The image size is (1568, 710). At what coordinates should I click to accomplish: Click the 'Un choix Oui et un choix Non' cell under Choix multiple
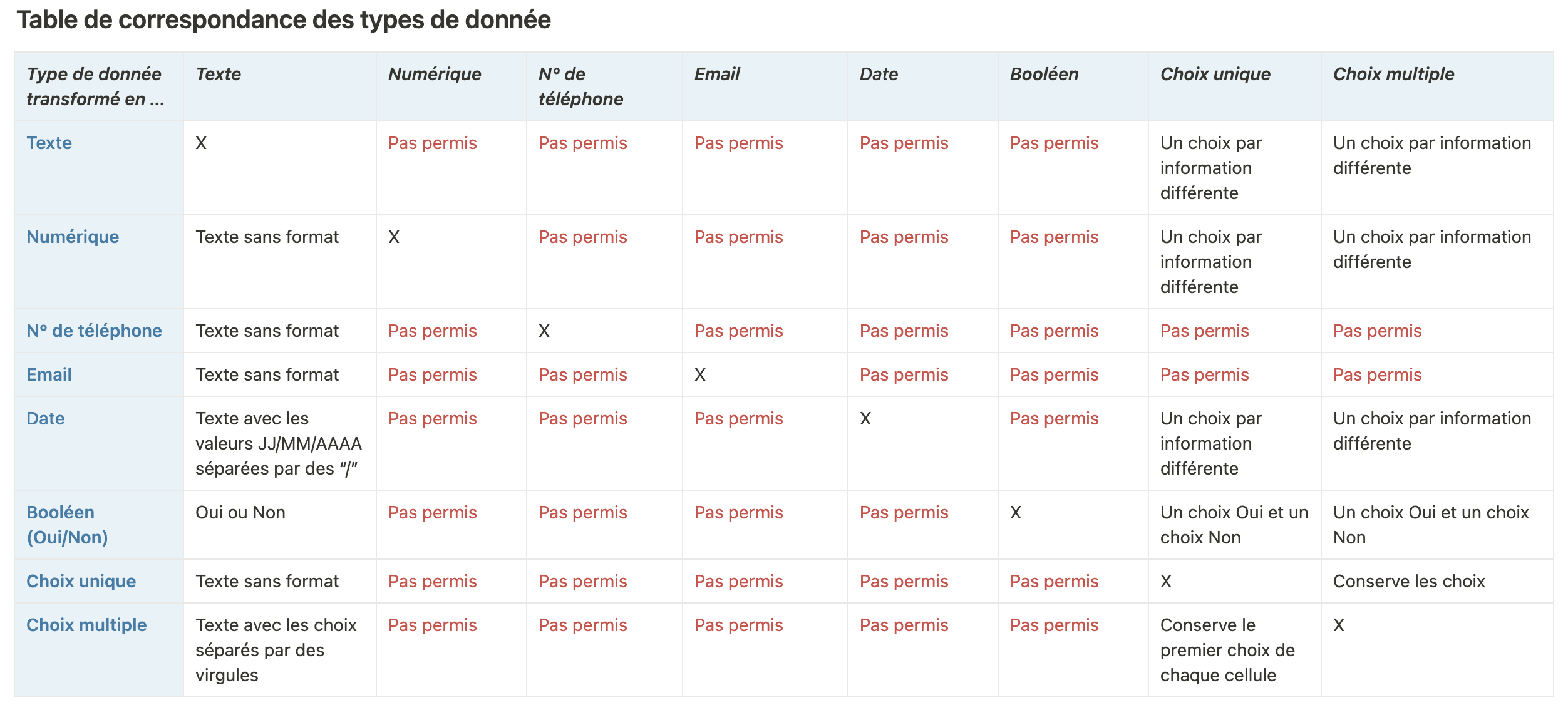(x=1431, y=525)
